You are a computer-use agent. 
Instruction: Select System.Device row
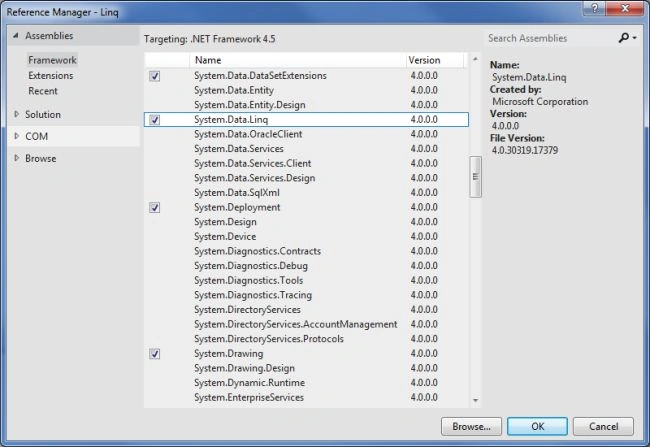[x=306, y=237]
